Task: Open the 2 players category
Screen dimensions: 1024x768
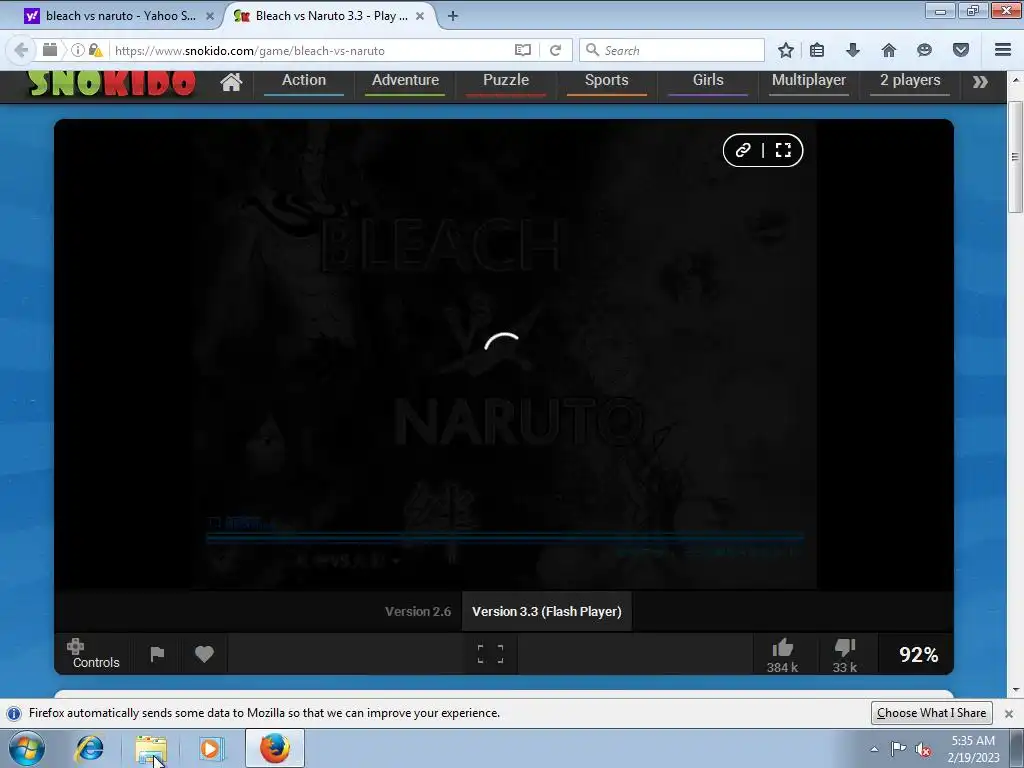Action: pos(910,81)
